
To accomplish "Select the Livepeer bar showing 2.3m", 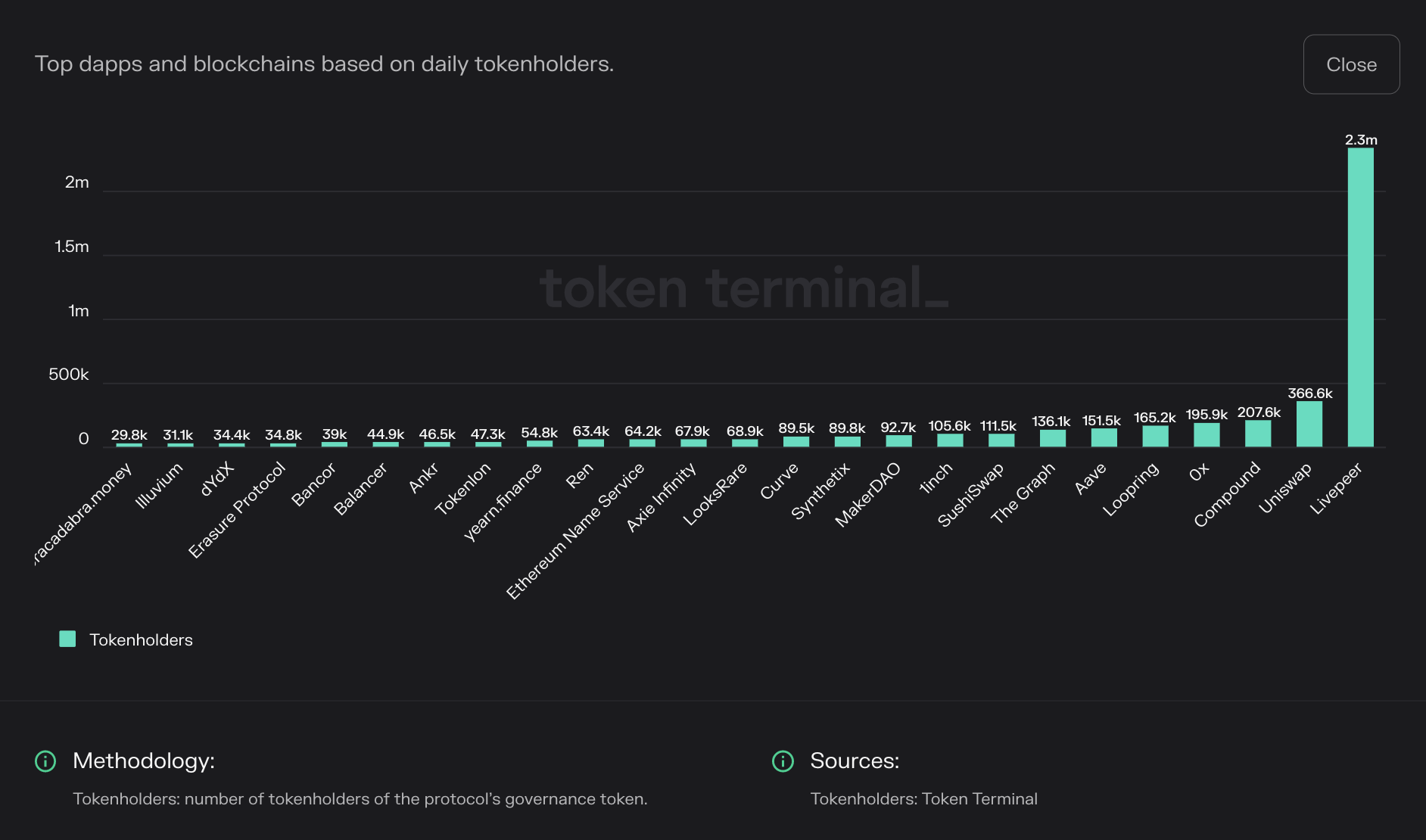I will [1361, 295].
